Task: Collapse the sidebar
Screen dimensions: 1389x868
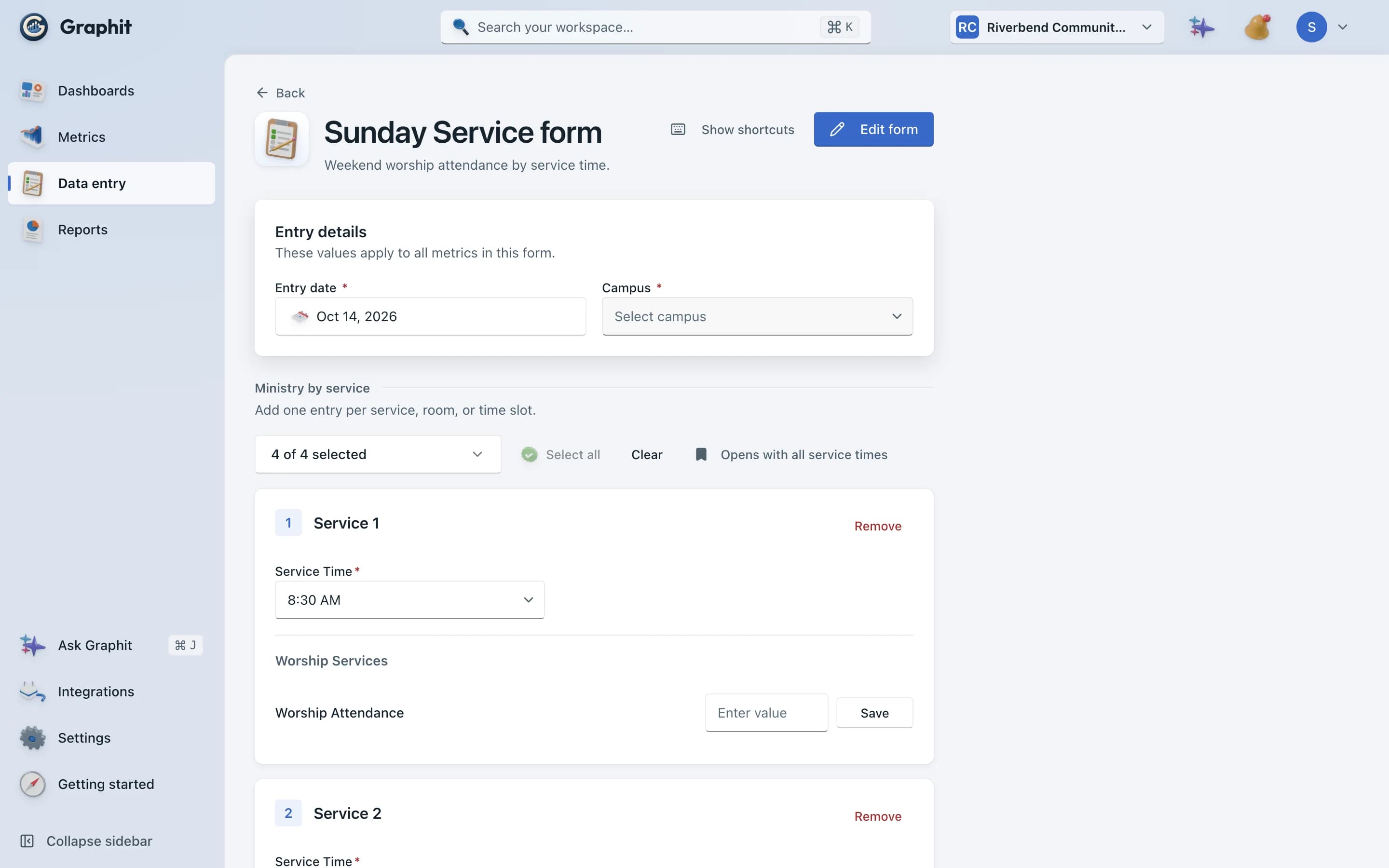Action: (87, 841)
